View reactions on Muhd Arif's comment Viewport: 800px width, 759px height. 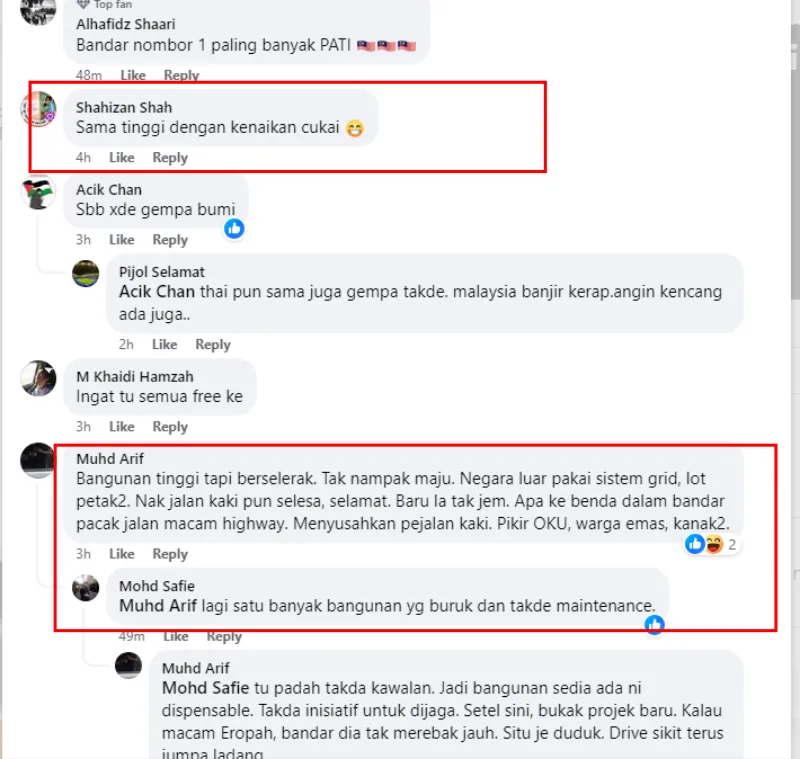click(x=712, y=544)
